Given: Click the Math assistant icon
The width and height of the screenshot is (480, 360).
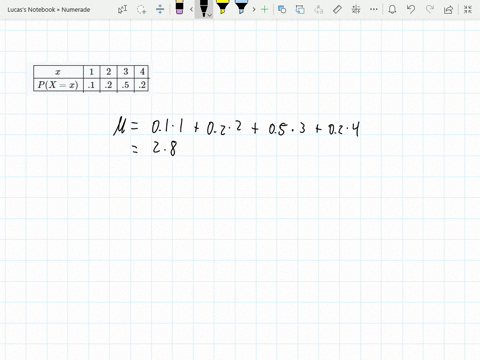Looking at the screenshot, I should click(x=356, y=9).
